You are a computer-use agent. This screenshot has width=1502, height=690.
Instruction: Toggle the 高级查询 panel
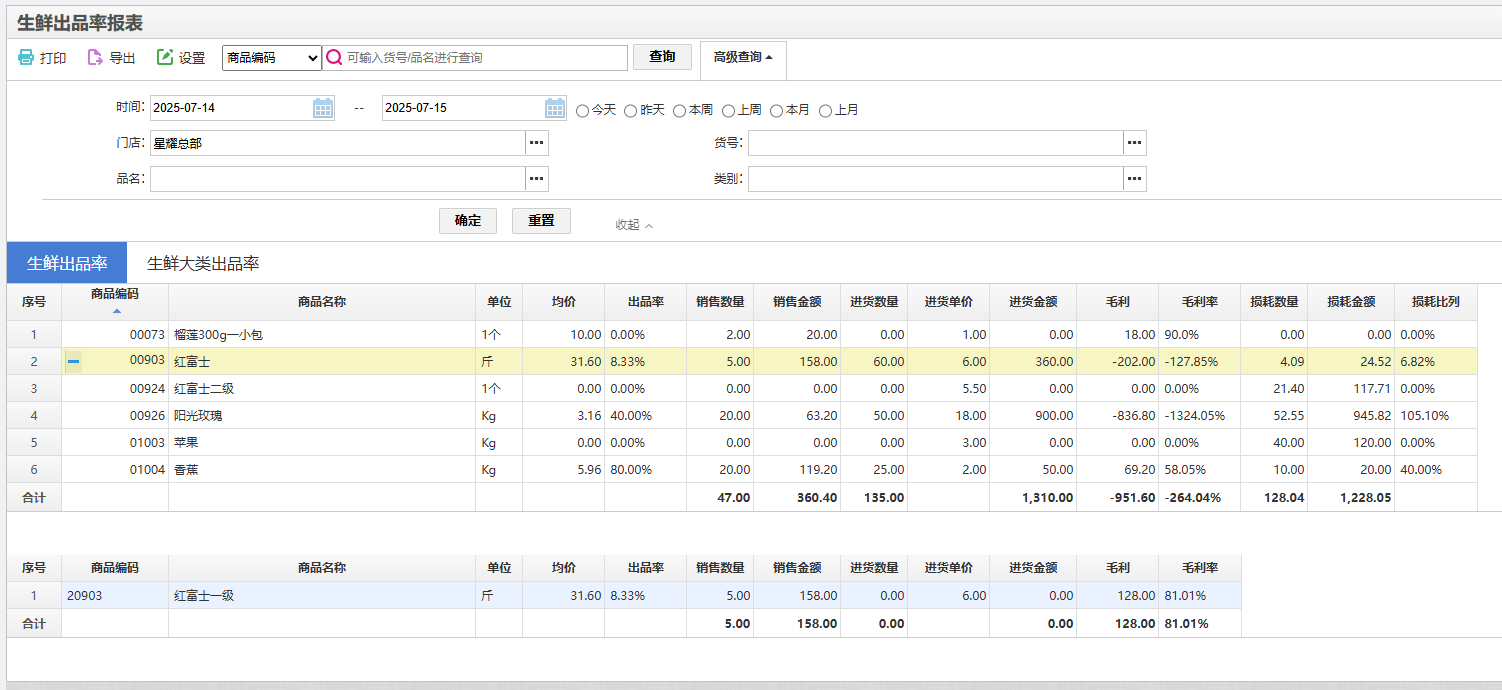(743, 58)
